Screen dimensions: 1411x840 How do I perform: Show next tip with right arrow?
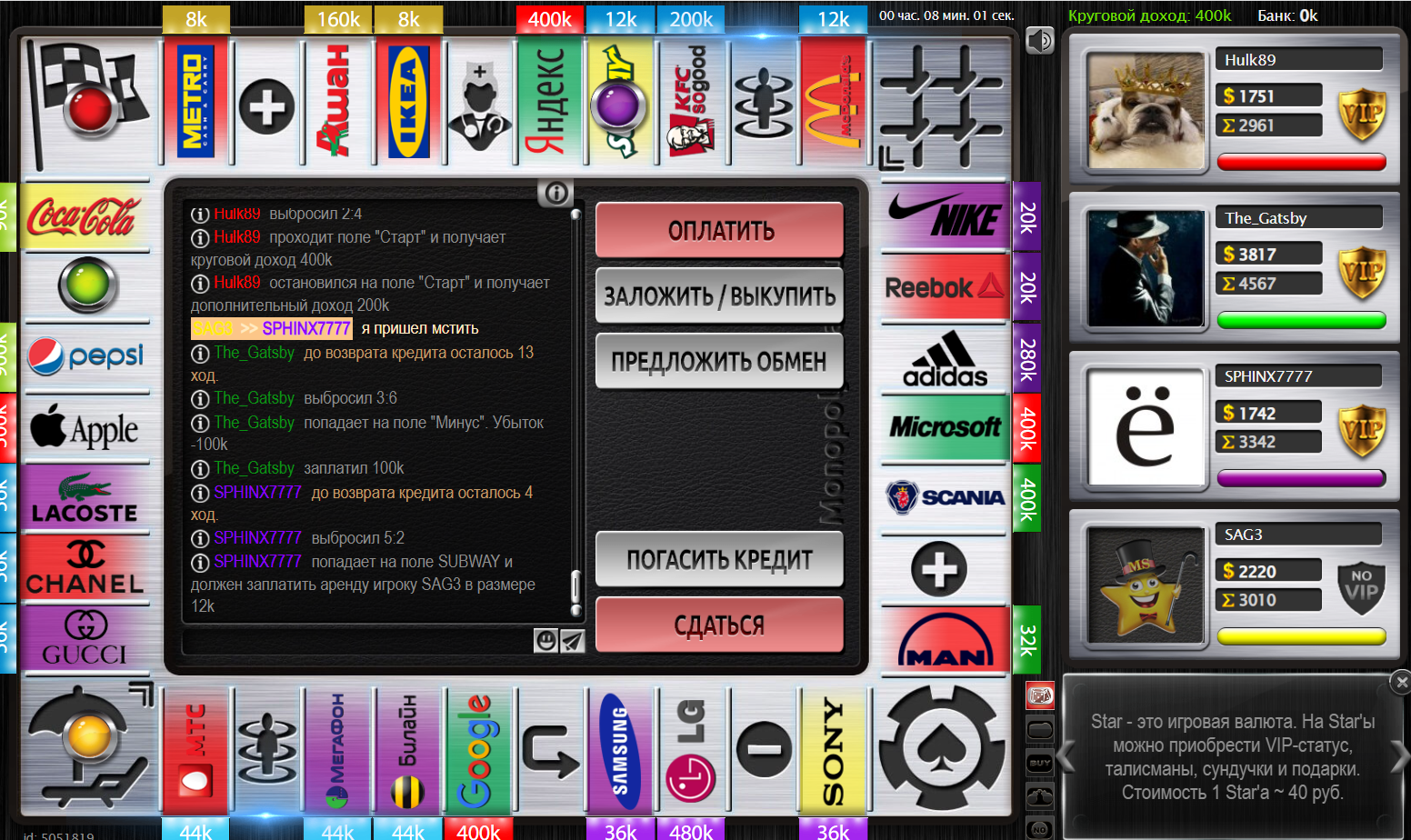[1400, 756]
